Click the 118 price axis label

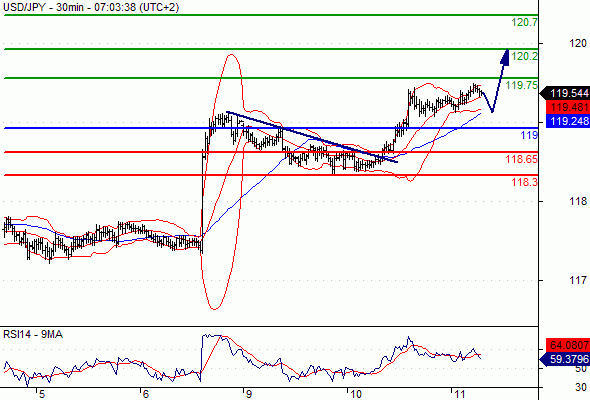click(578, 201)
